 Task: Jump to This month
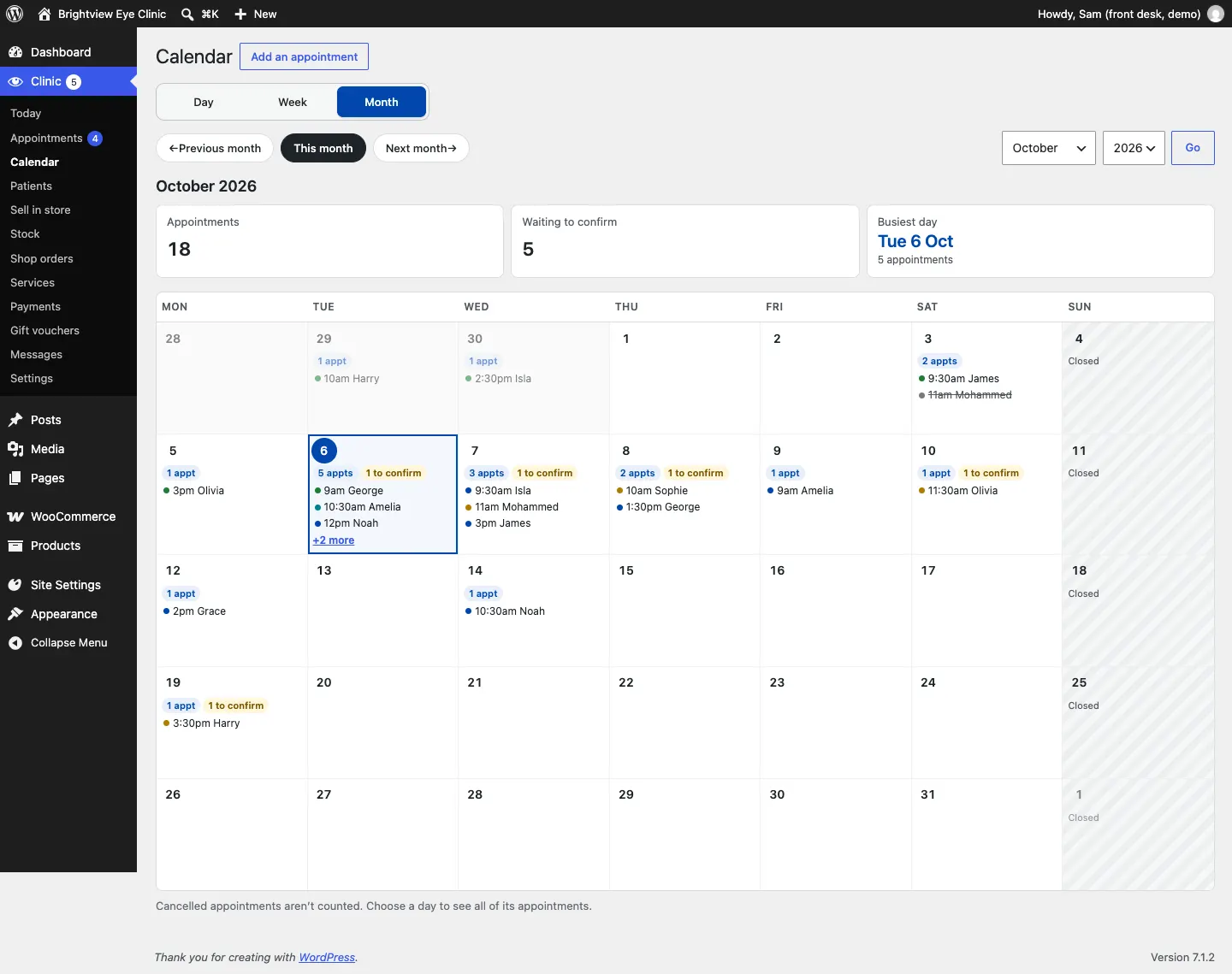(323, 148)
